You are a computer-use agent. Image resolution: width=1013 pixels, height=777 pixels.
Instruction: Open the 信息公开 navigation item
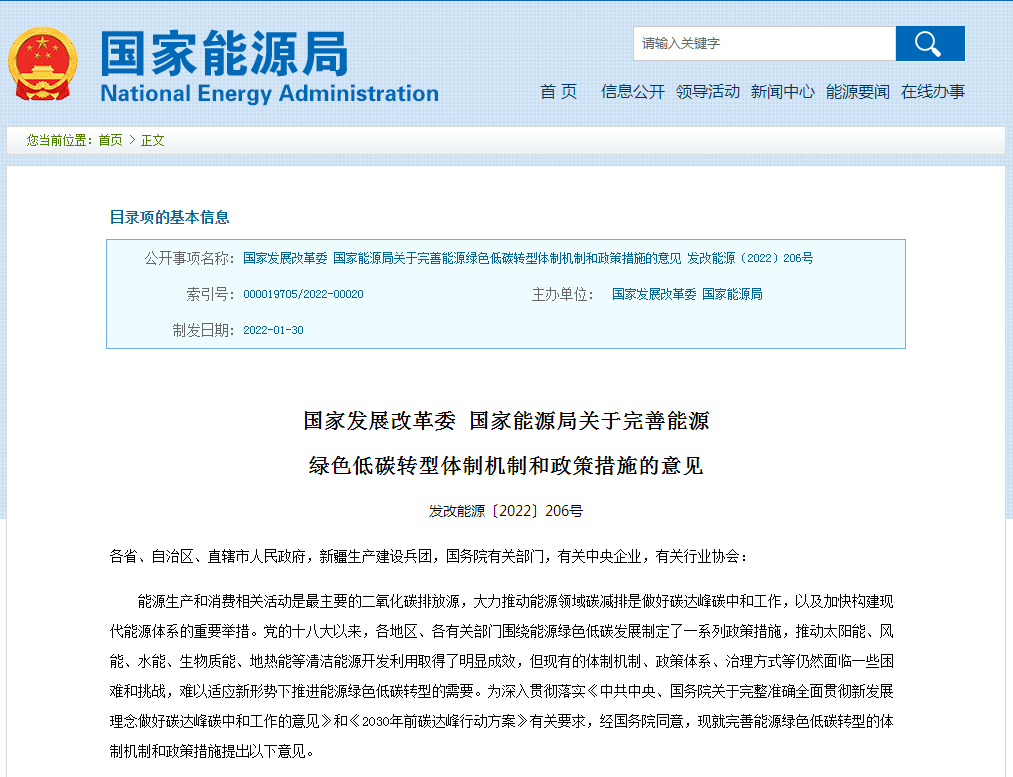632,92
